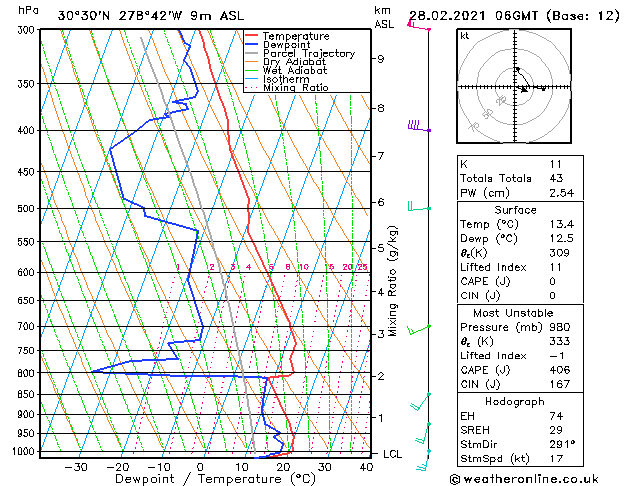
Task: Click the blue Dewpoint swatch in the legend
Action: [251, 45]
